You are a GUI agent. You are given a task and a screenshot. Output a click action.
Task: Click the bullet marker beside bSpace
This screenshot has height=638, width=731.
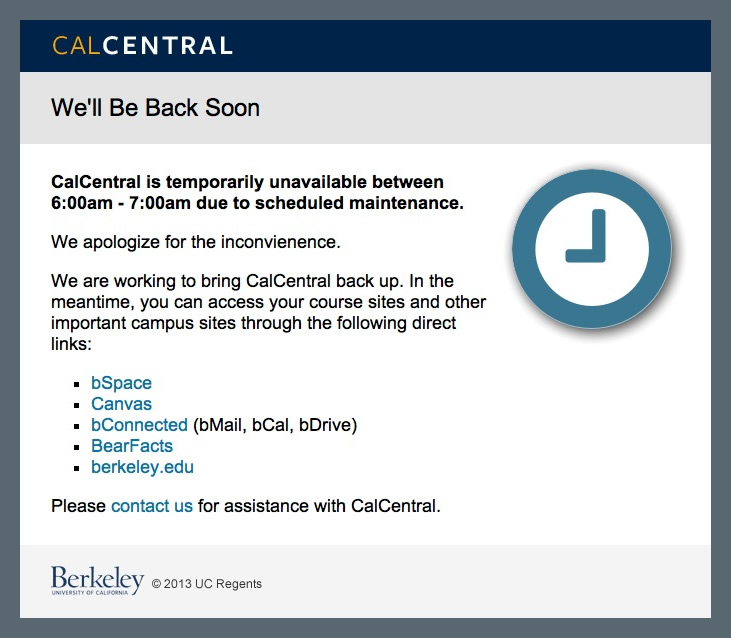(x=77, y=384)
